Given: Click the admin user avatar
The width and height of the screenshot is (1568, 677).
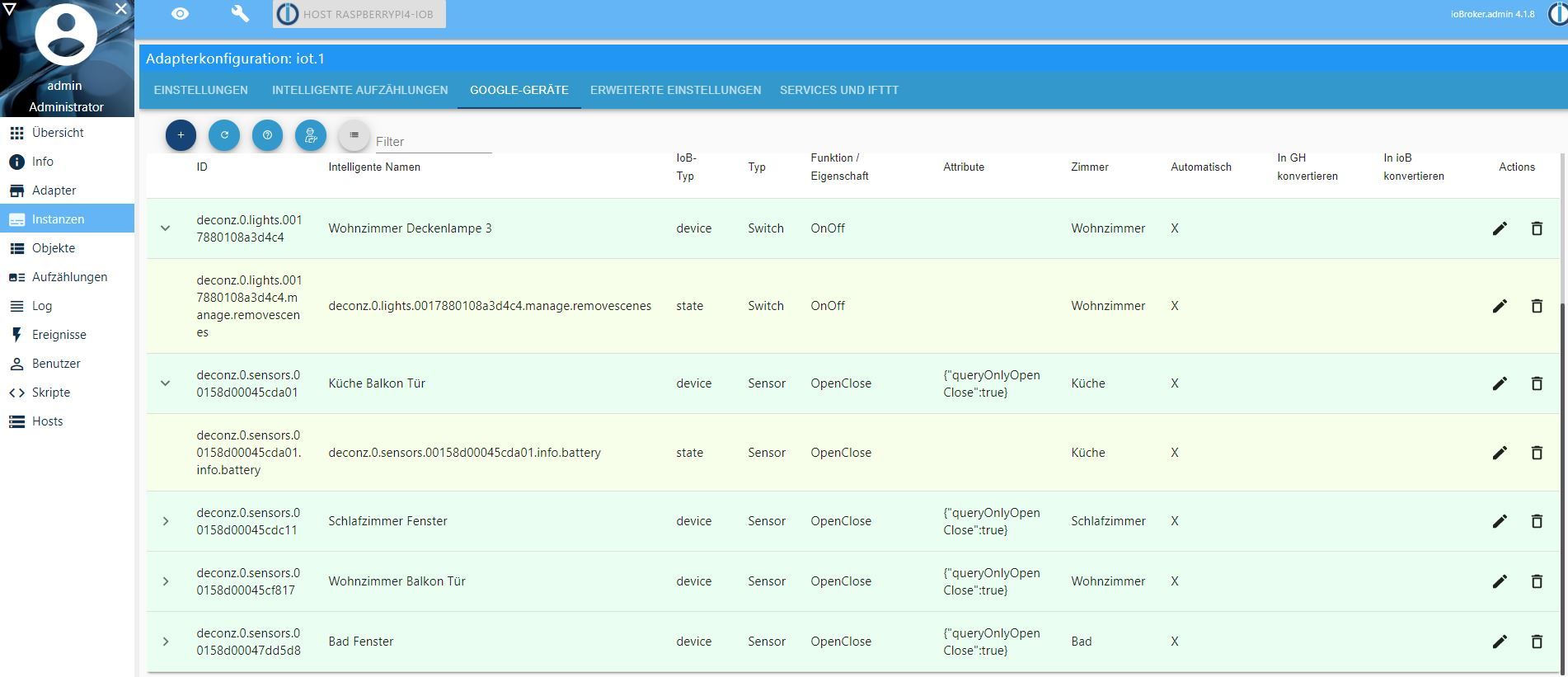Looking at the screenshot, I should coord(66,34).
